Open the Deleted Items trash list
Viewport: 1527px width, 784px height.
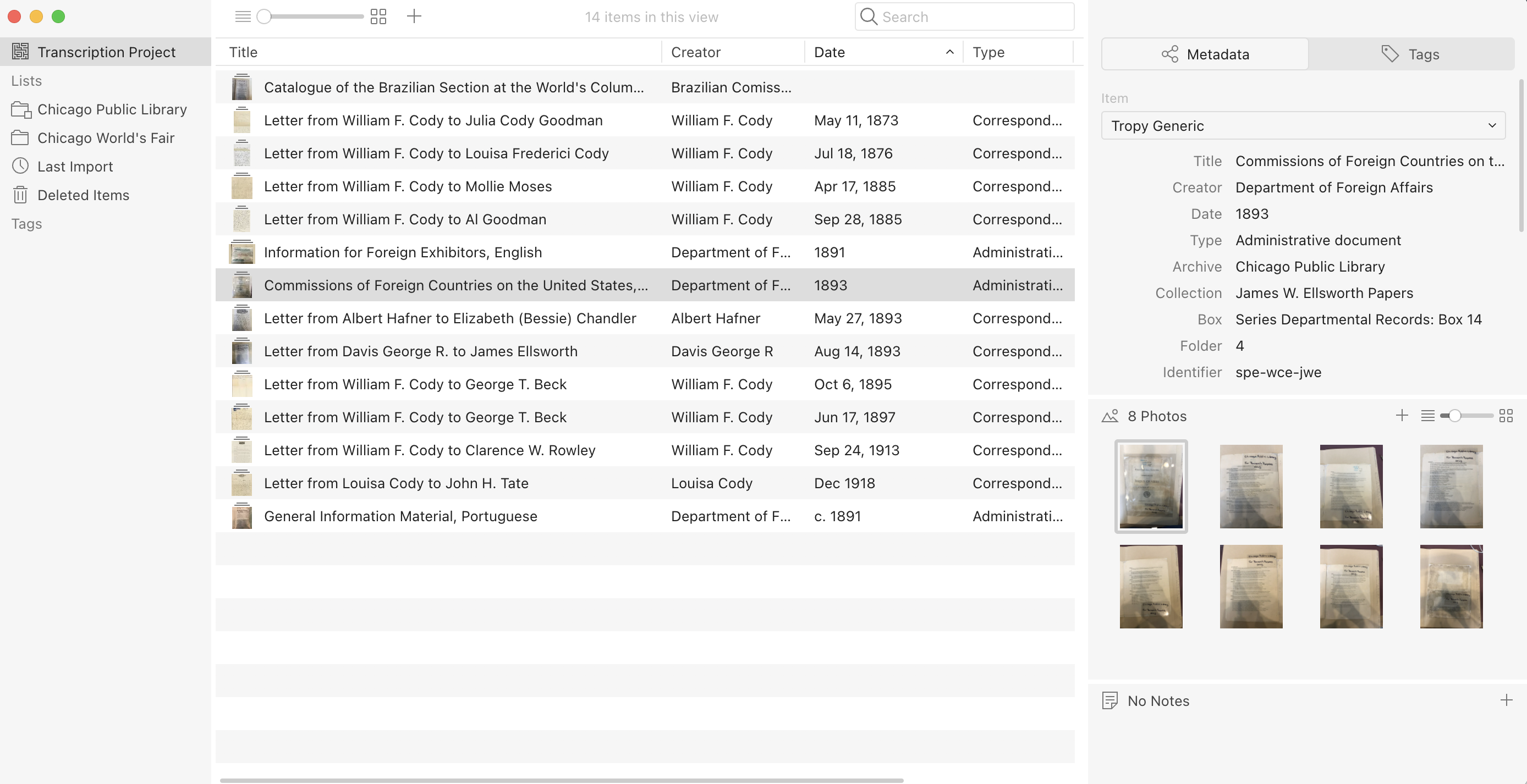(x=83, y=195)
